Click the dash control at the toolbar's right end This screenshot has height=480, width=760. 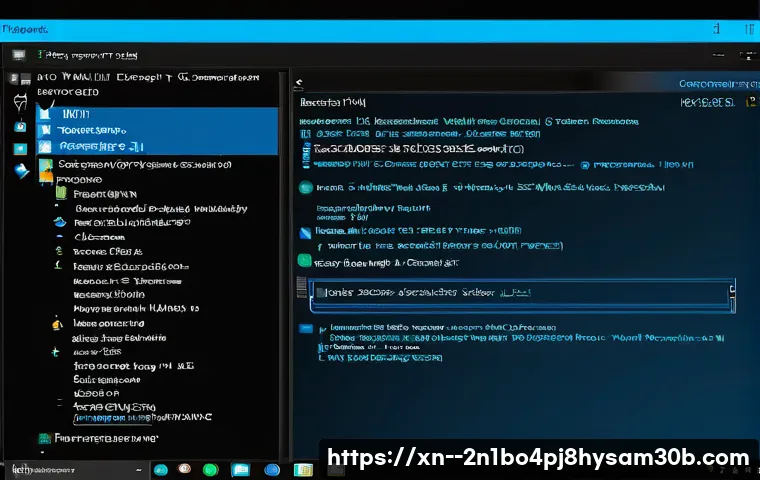click(x=718, y=55)
